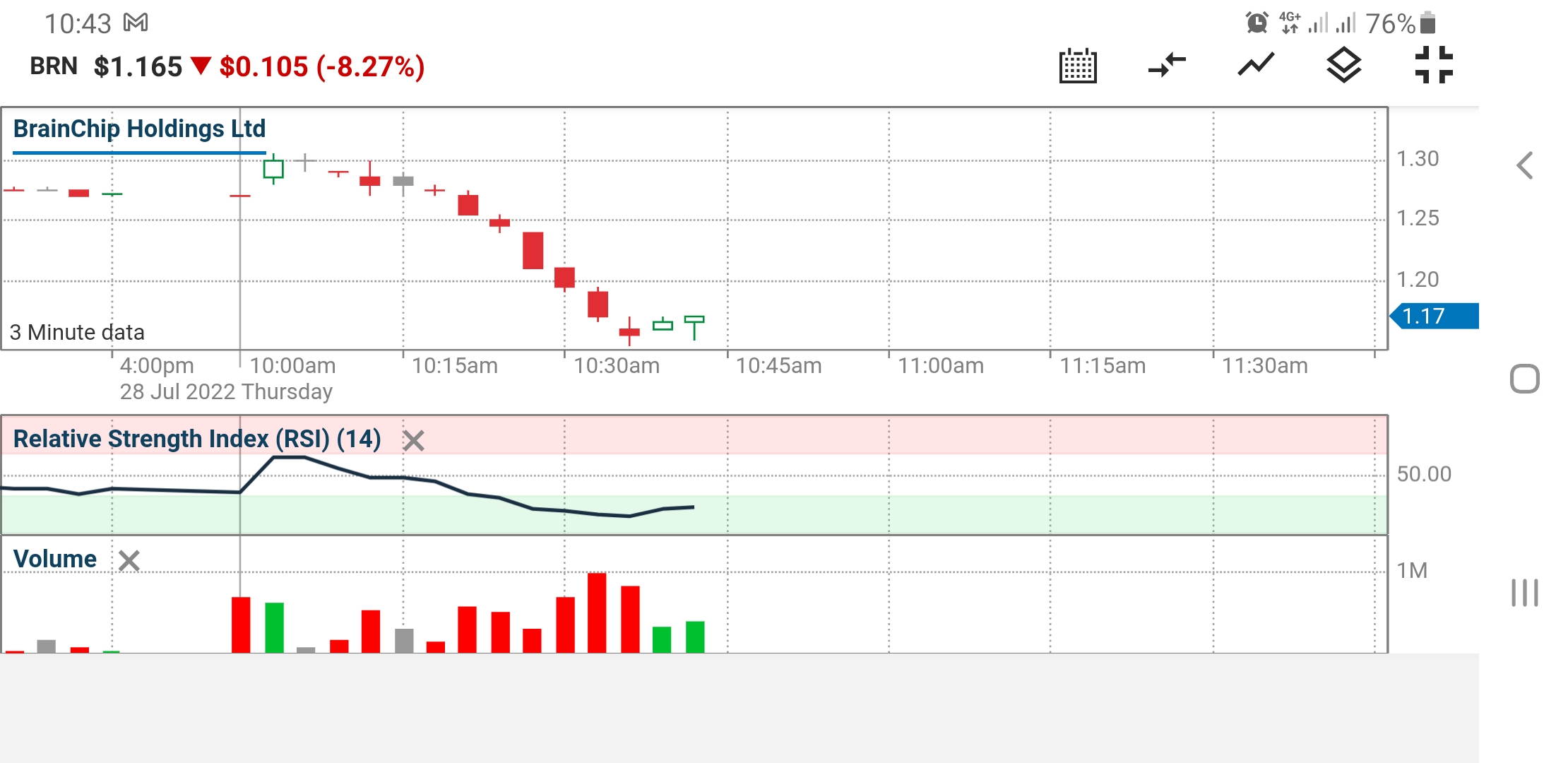
Task: Tap the Gmail notification icon
Action: click(136, 23)
